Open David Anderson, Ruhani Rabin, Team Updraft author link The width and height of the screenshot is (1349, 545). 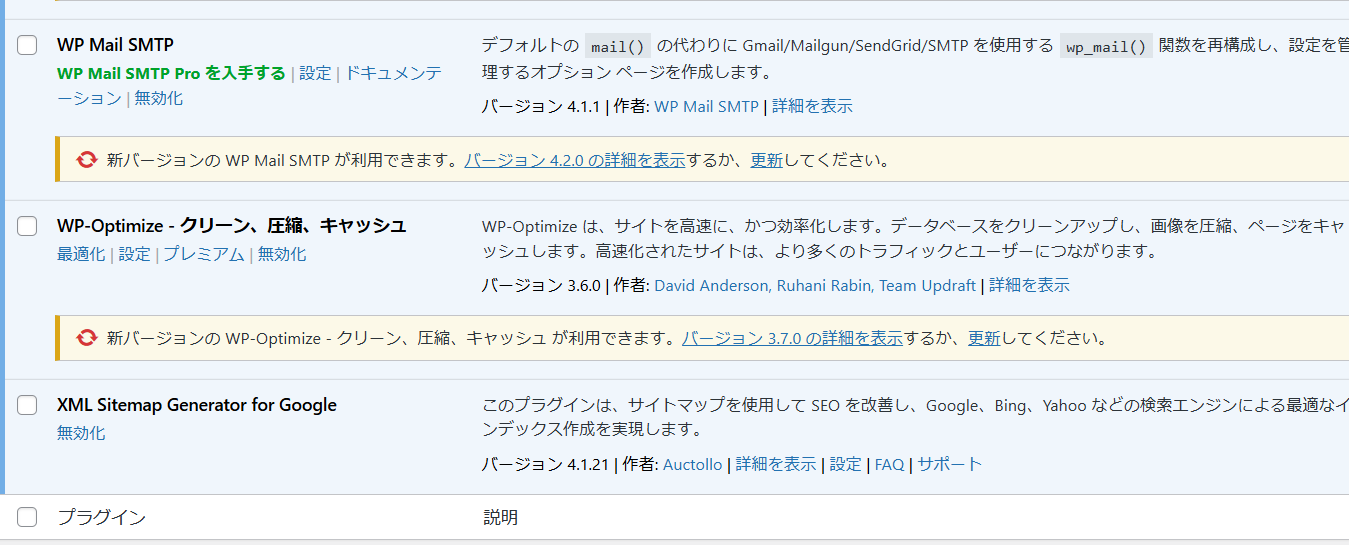(x=815, y=285)
